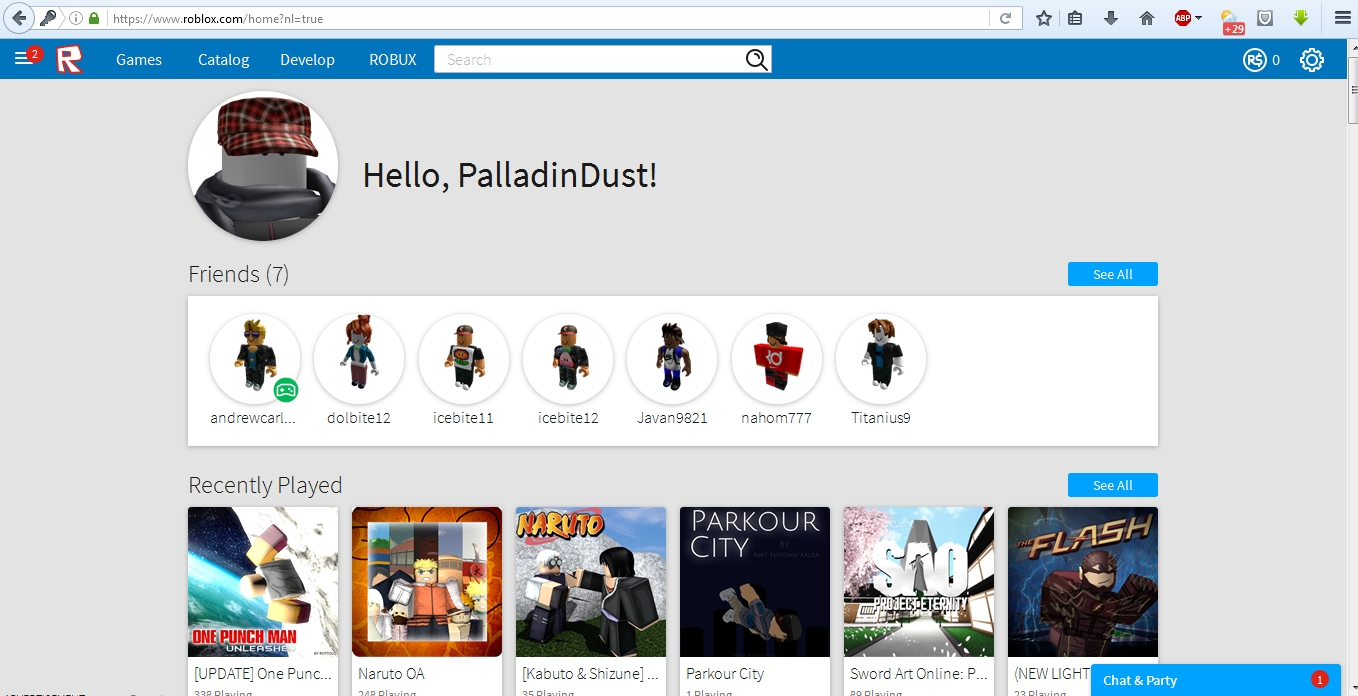Click the green download arrow extension
Viewport: 1358px width, 696px height.
1301,18
